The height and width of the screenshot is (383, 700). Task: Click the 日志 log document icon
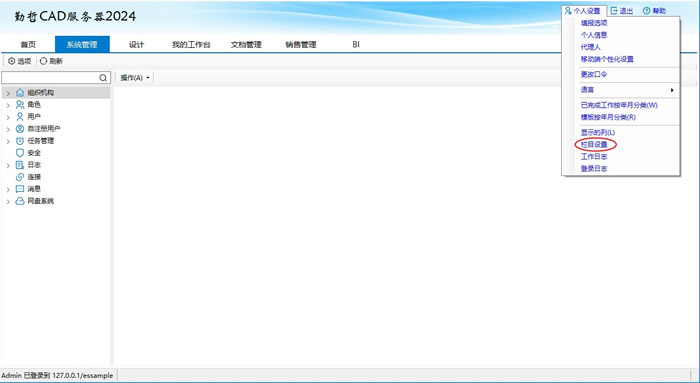click(x=20, y=165)
